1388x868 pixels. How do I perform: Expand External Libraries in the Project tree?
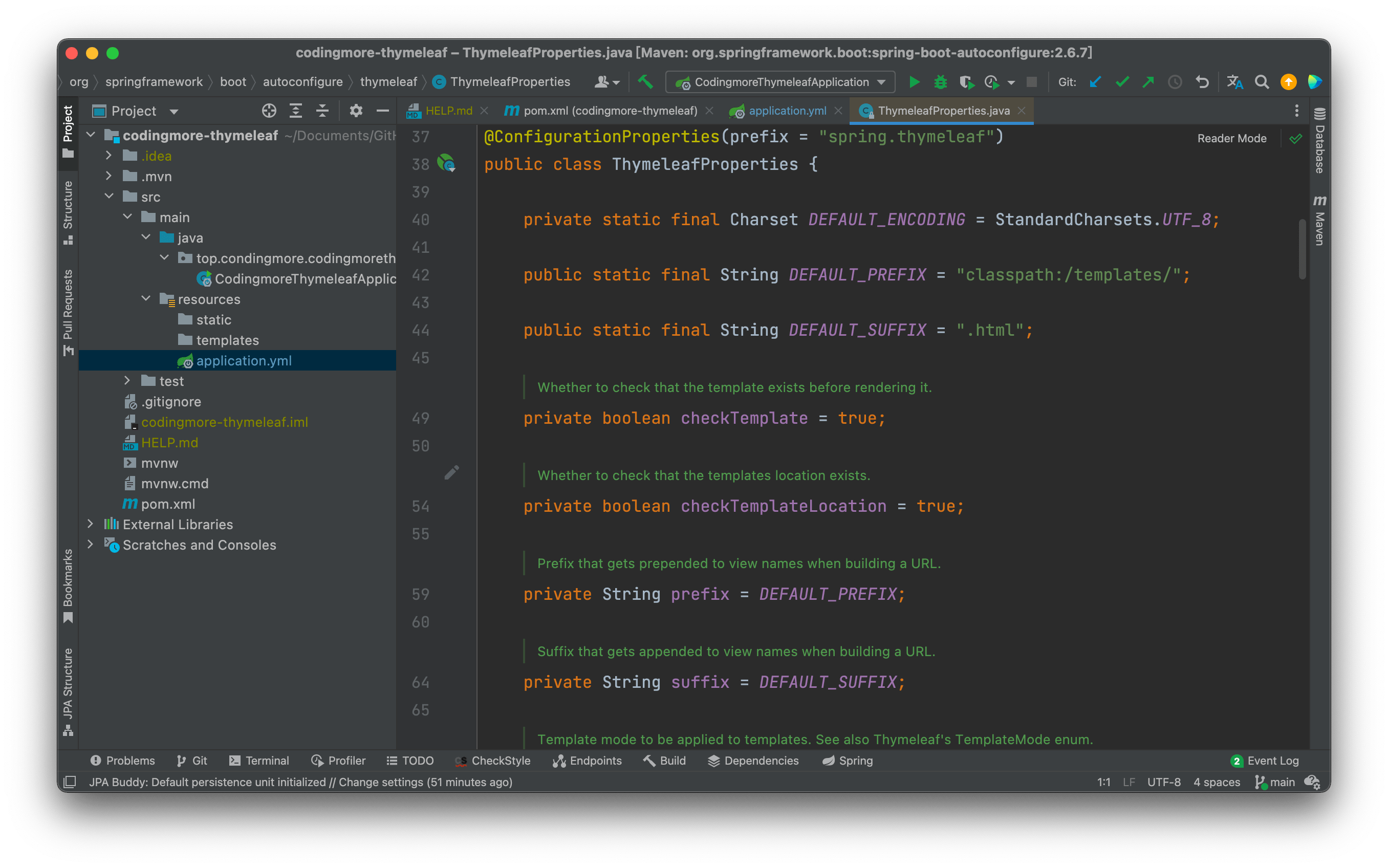(91, 524)
